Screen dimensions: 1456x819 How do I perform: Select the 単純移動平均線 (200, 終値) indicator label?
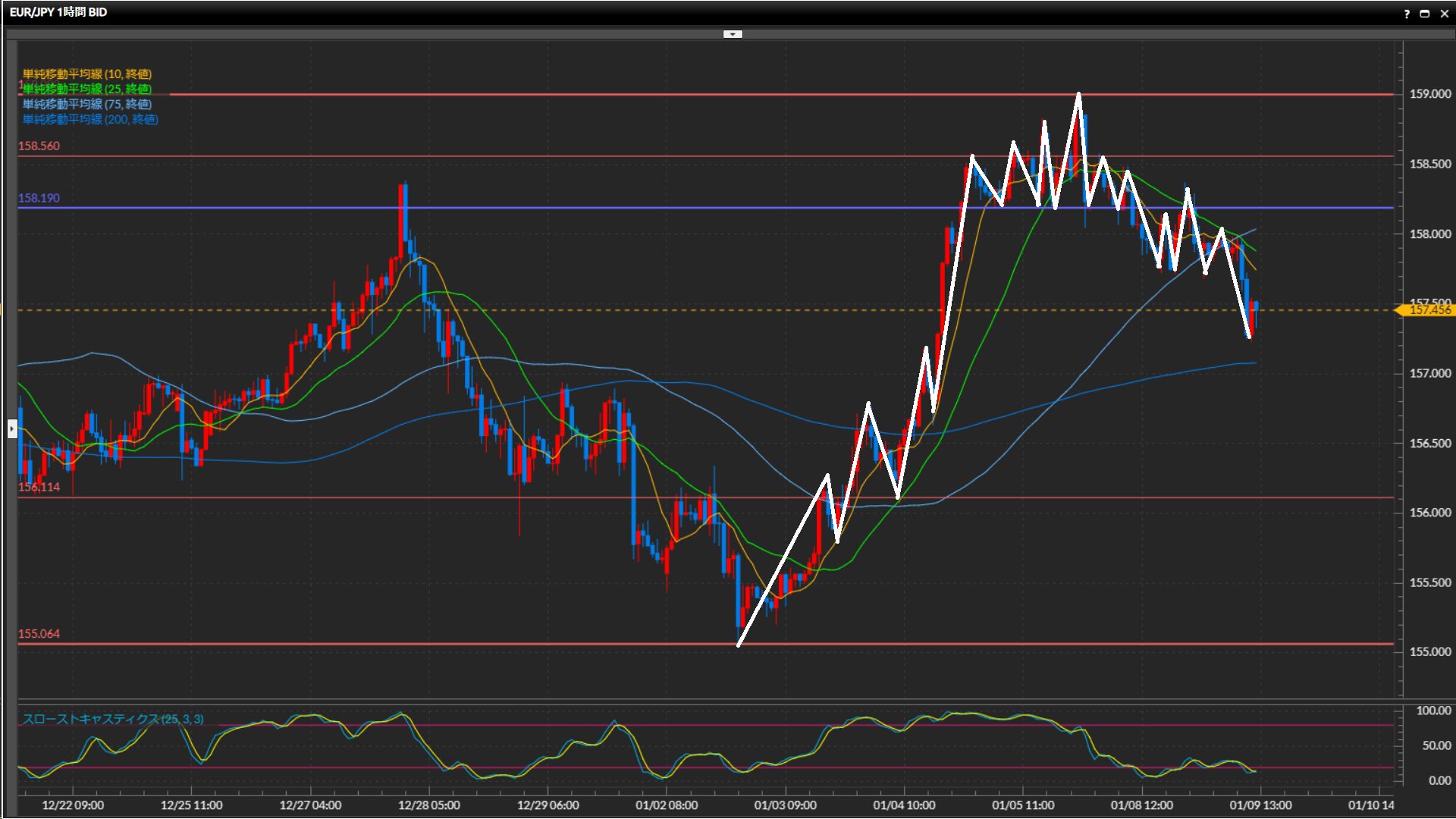(89, 119)
